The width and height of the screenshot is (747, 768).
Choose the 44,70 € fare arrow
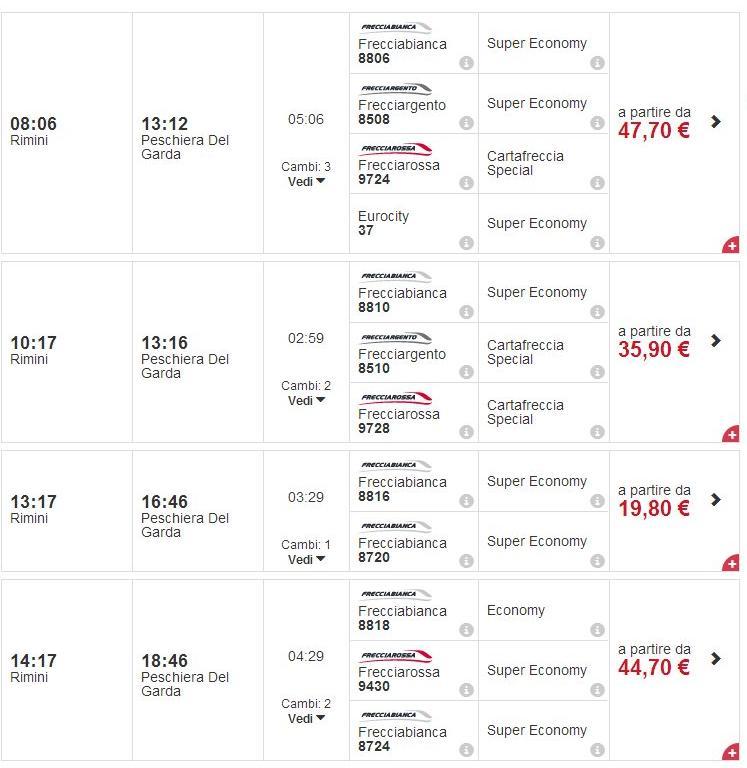[716, 658]
